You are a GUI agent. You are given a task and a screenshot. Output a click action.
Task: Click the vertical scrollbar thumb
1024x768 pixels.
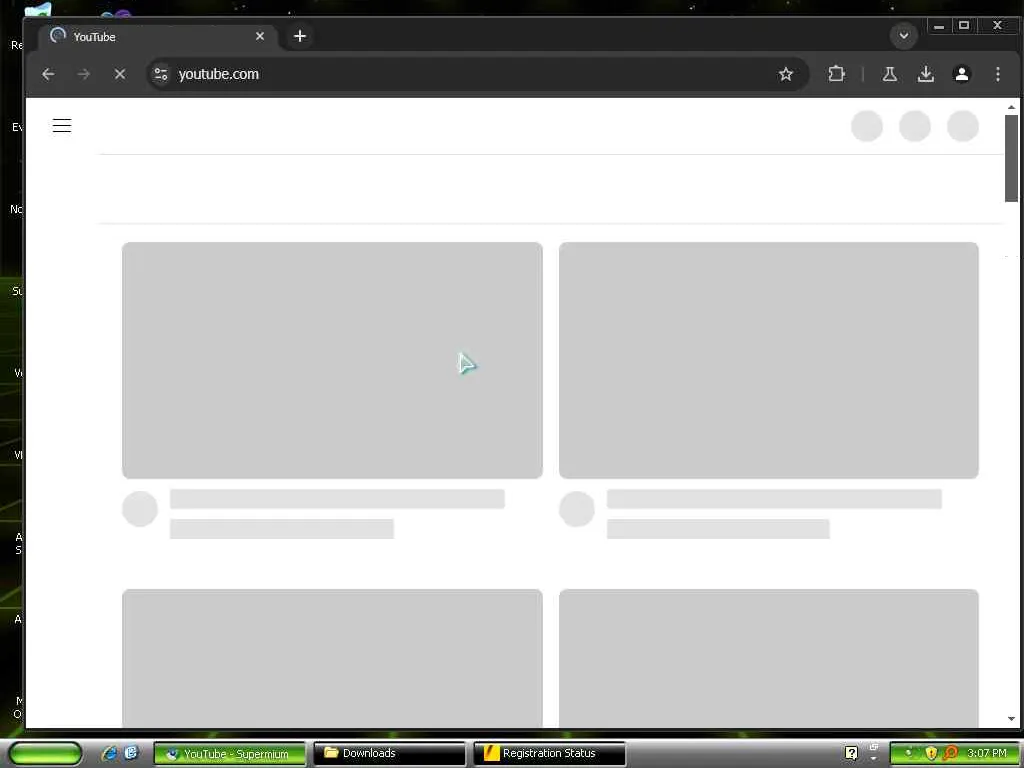1011,158
